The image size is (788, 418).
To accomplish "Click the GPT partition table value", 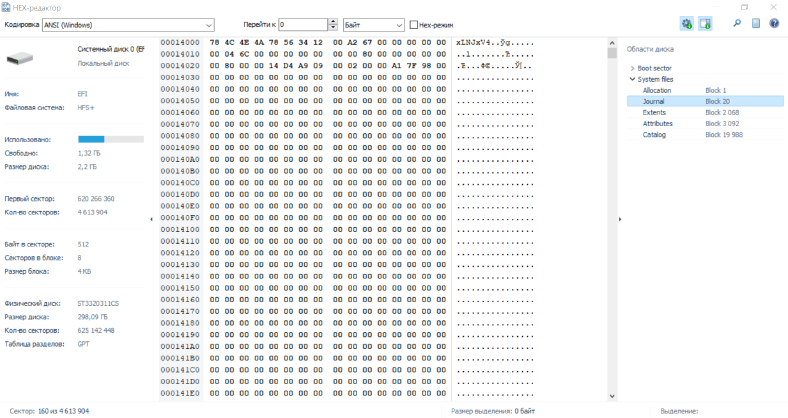I will [83, 344].
